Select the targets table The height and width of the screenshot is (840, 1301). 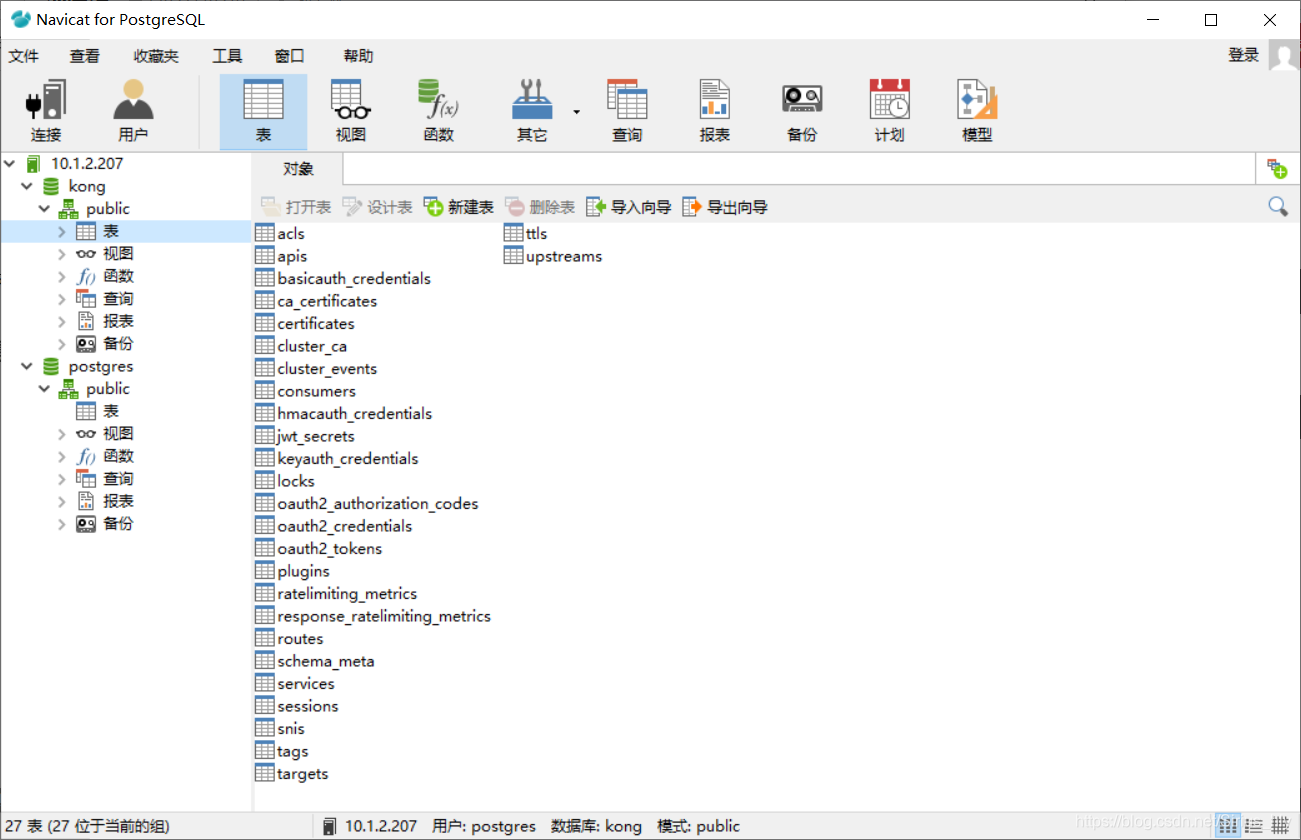(x=303, y=774)
